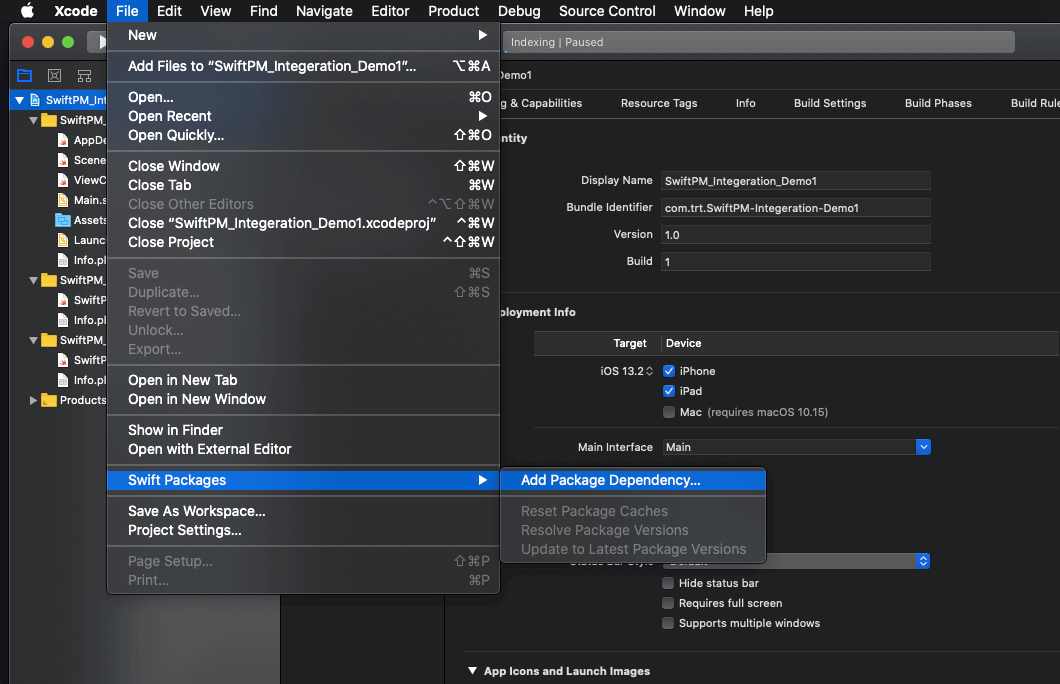Open the Apple menu
Screen dimensions: 1060x684
tap(27, 11)
